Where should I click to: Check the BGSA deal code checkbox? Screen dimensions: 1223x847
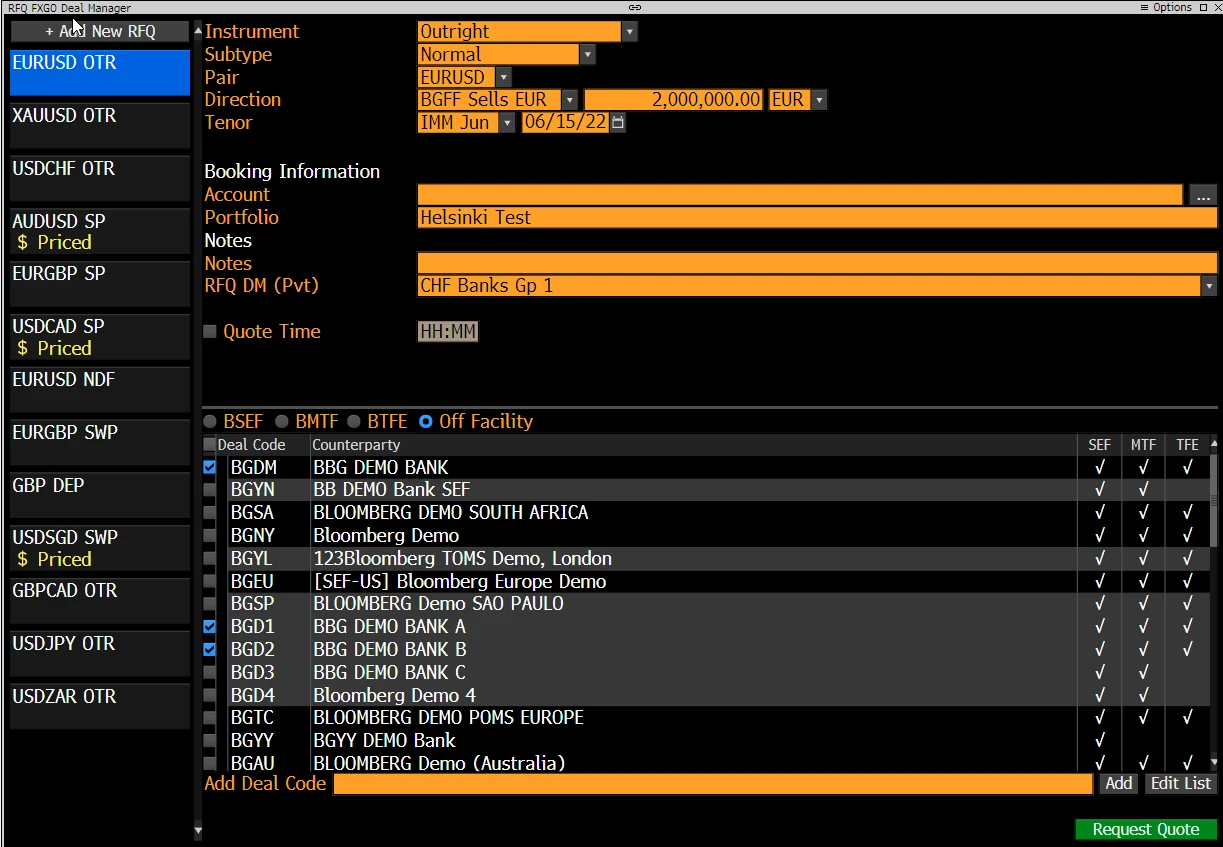[209, 512]
